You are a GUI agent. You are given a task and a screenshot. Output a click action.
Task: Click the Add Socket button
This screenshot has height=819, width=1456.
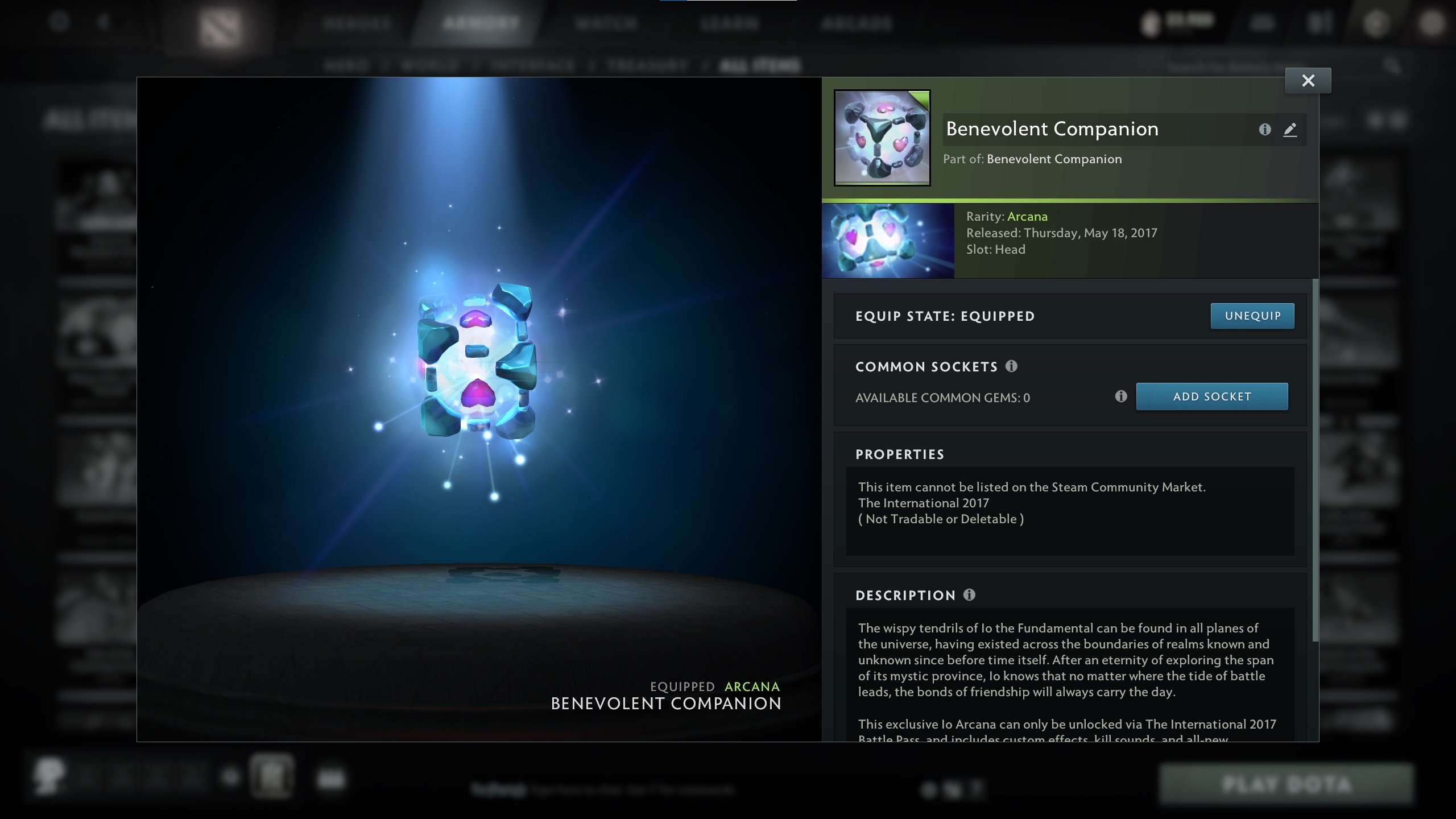point(1212,396)
